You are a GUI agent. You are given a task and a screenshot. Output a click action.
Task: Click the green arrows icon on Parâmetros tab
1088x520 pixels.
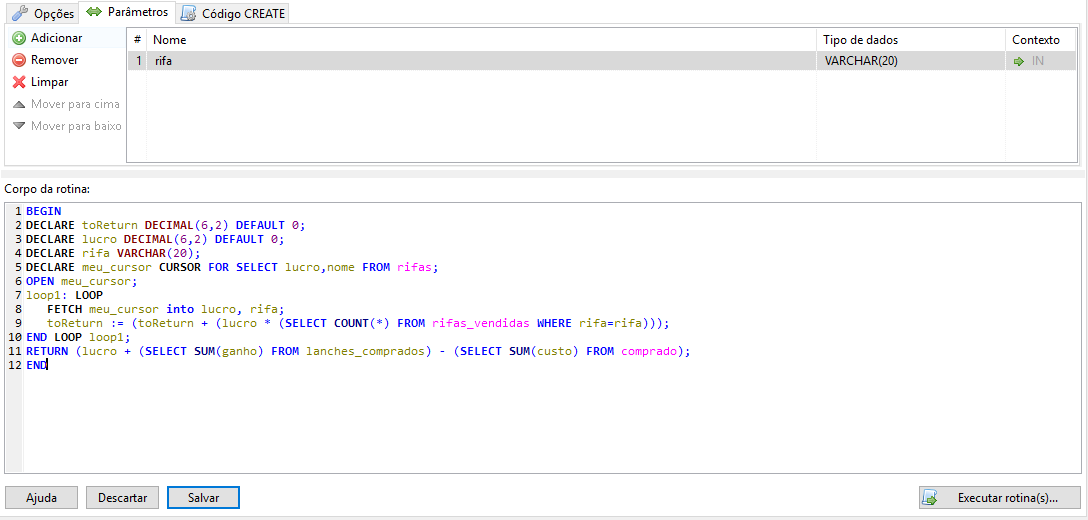[94, 12]
